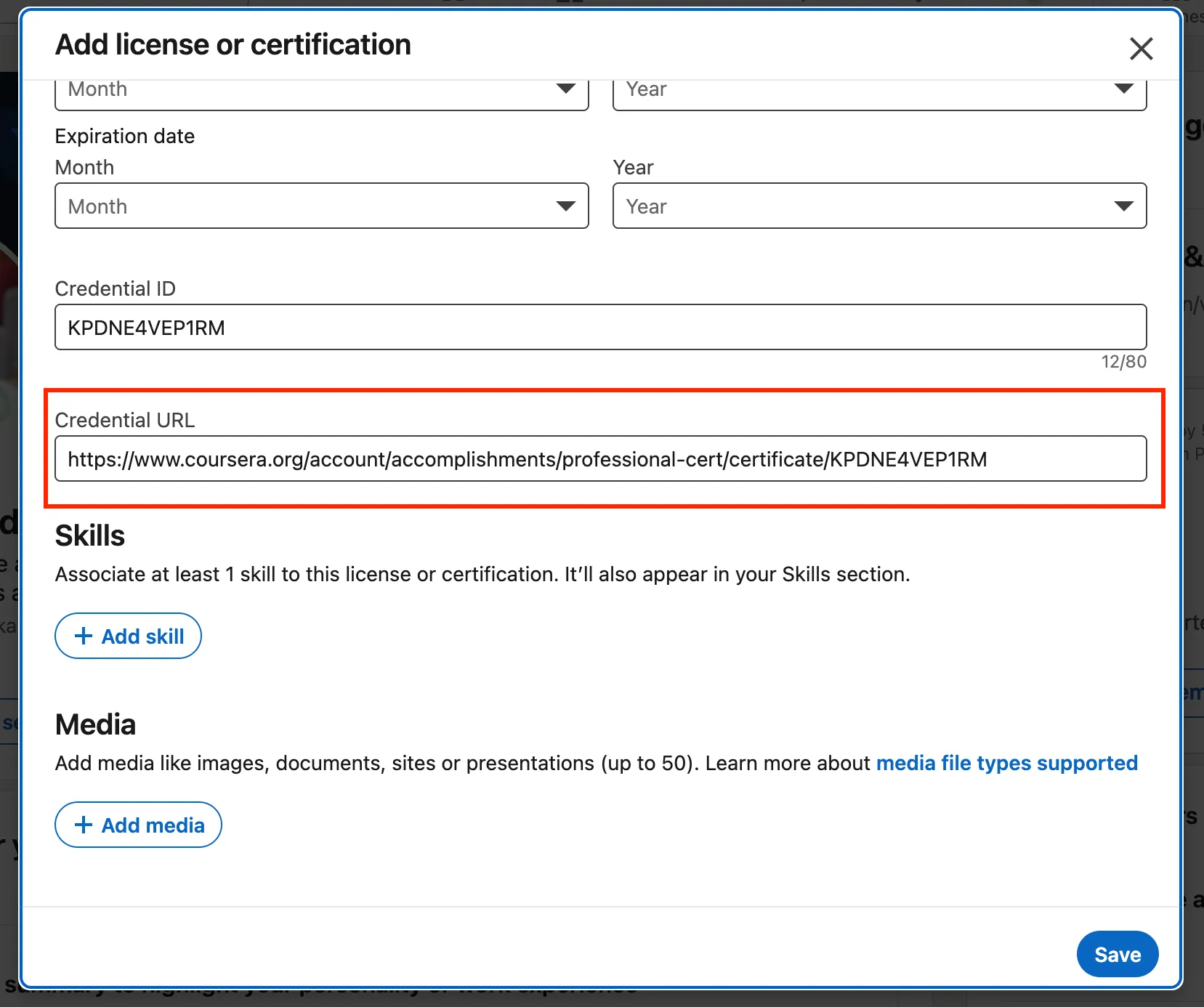Click the Credential ID label
The image size is (1204, 1007).
[x=116, y=288]
